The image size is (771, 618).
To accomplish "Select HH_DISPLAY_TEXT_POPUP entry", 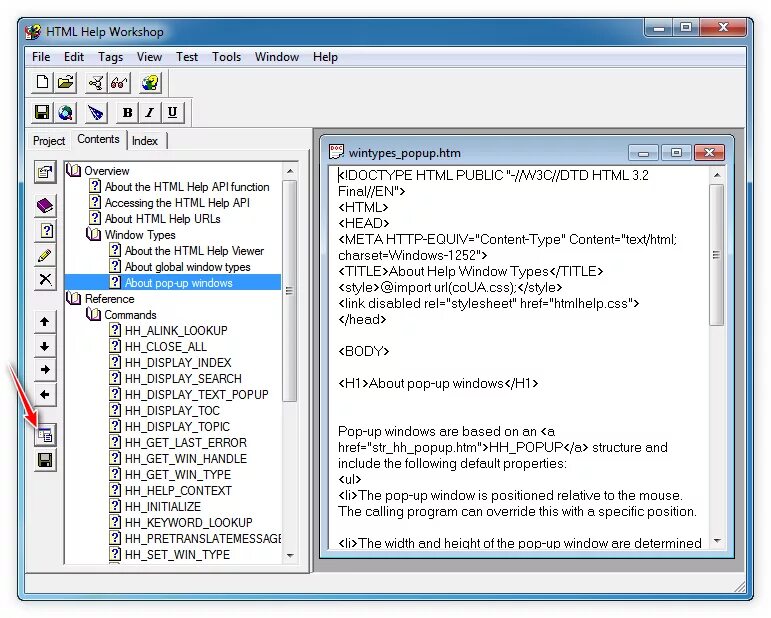I will [x=197, y=394].
